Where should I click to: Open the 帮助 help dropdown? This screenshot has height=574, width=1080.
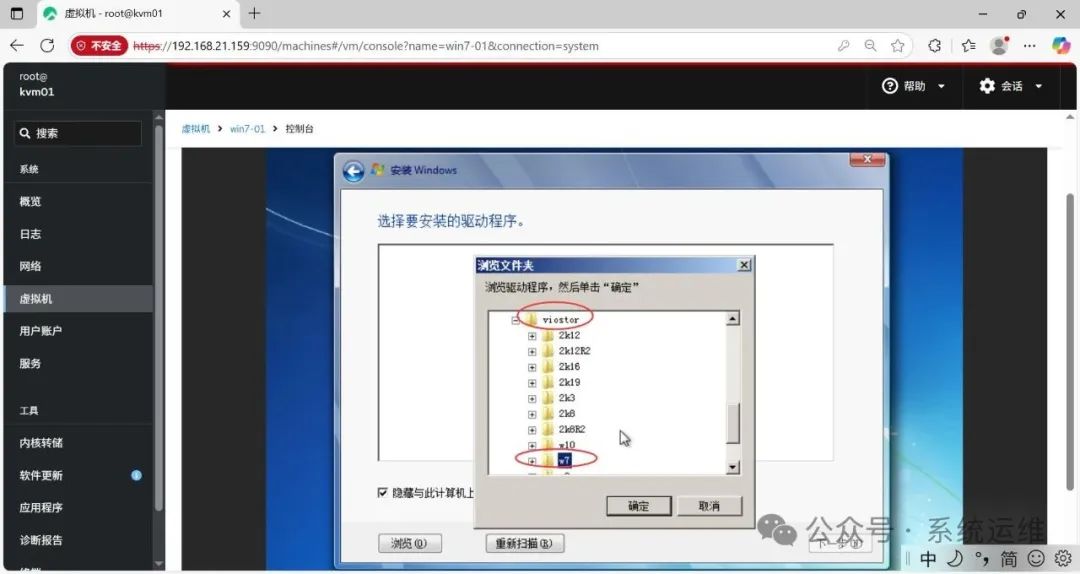point(913,86)
